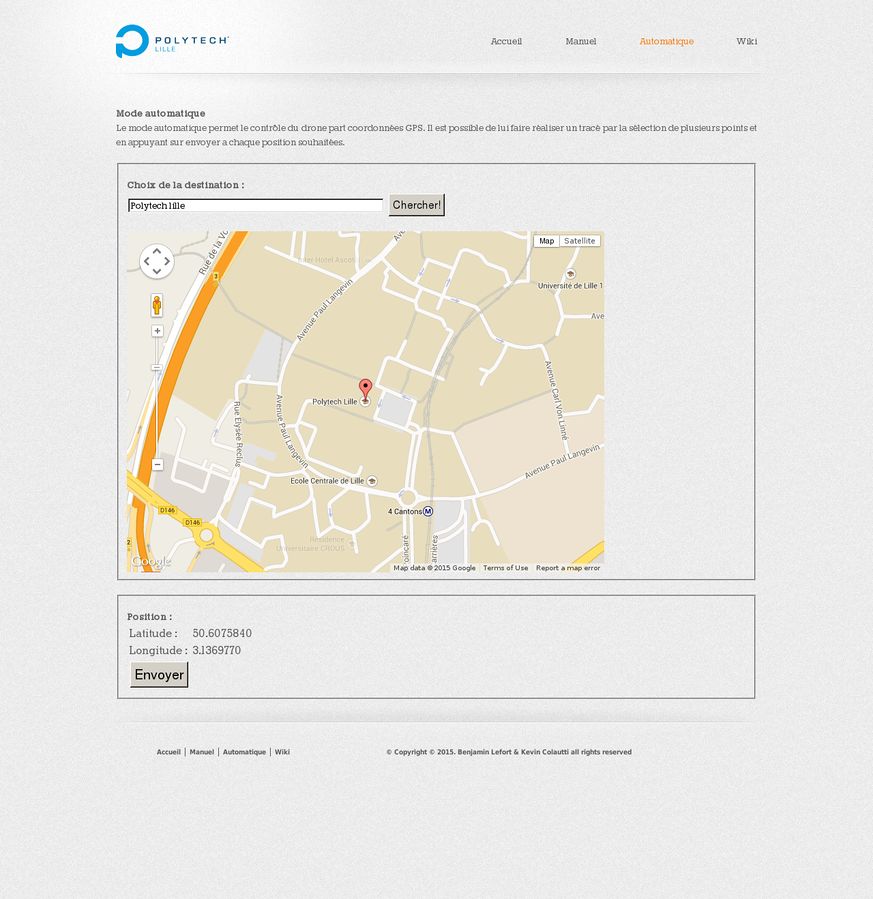Click the 4 Cantons metro station icon
The image size is (873, 899).
(428, 511)
